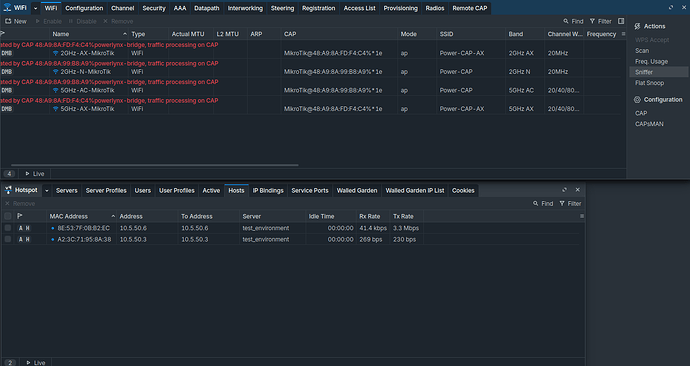
Task: Switch to the Provisioning tab
Action: (x=400, y=8)
